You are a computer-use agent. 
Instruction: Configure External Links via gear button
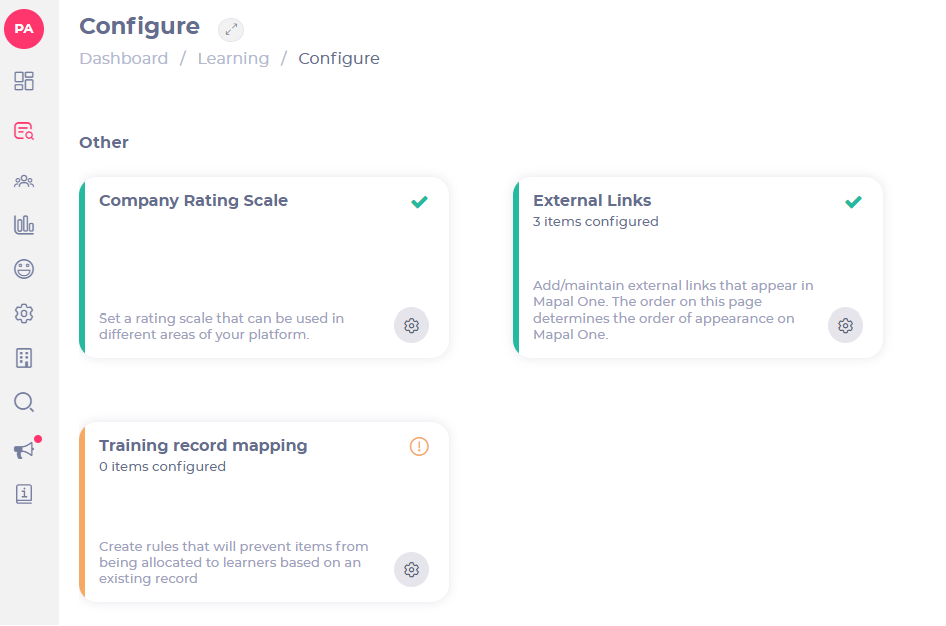tap(845, 326)
